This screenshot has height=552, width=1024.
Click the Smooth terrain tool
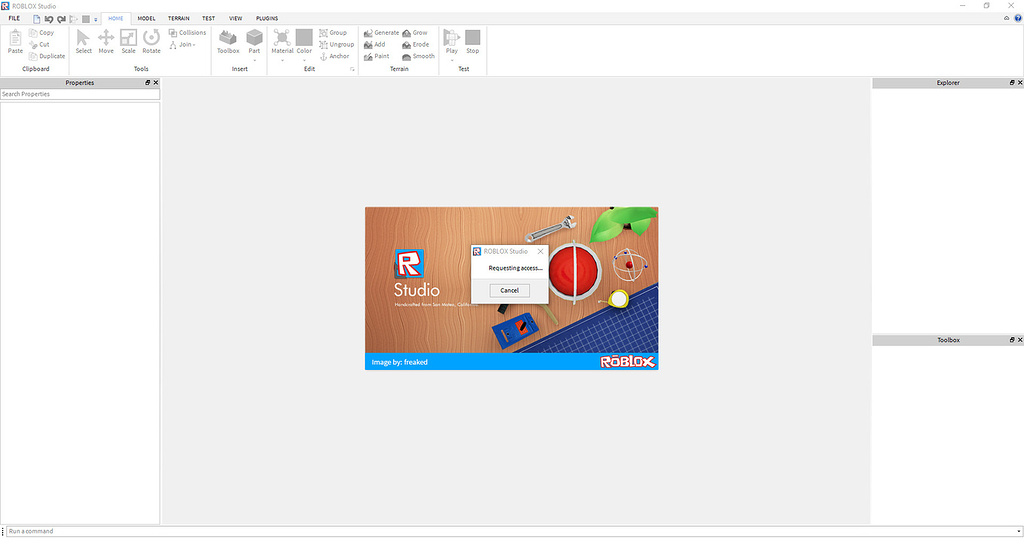[x=418, y=56]
